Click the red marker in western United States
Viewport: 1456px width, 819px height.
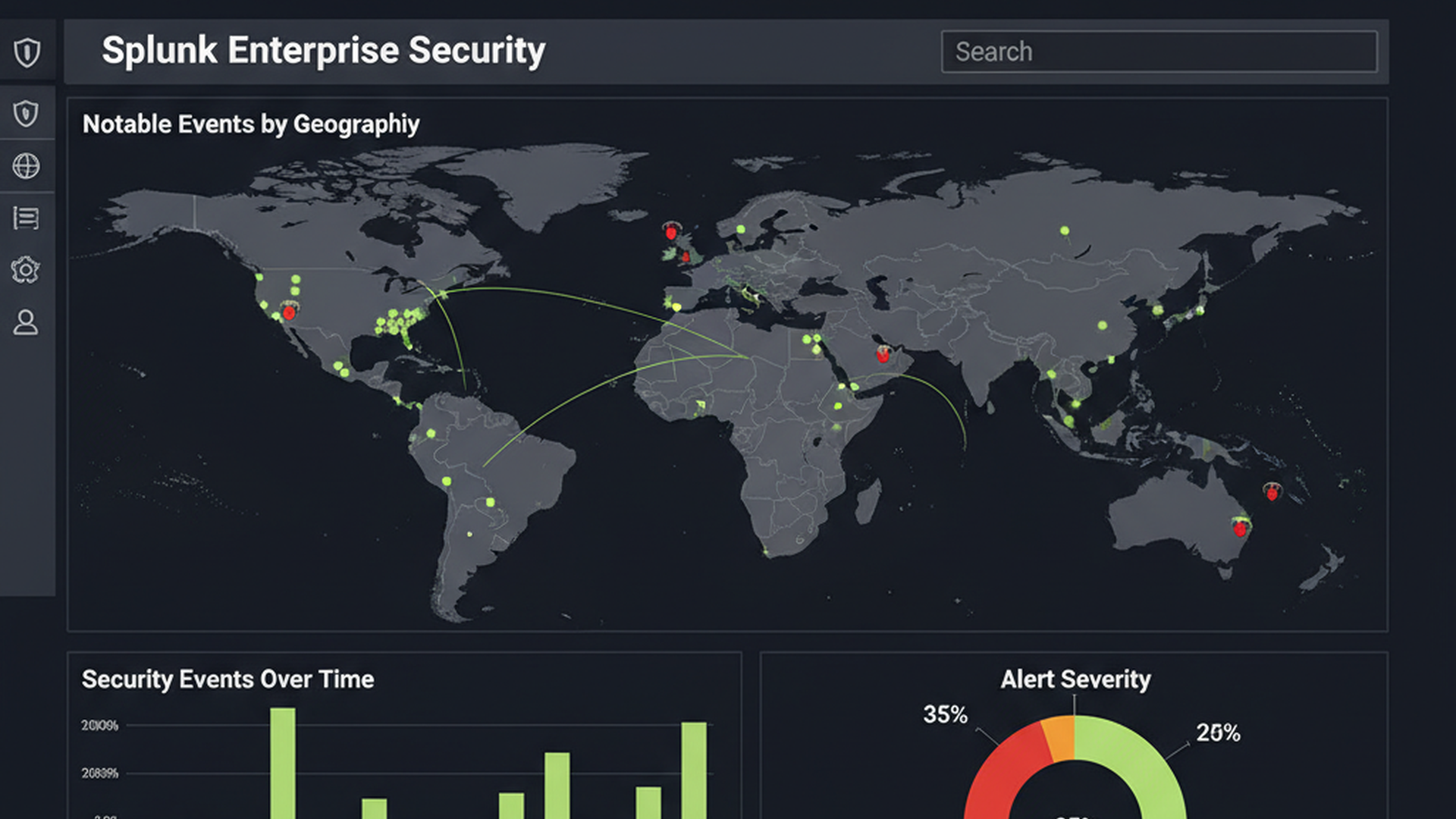pyautogui.click(x=288, y=312)
